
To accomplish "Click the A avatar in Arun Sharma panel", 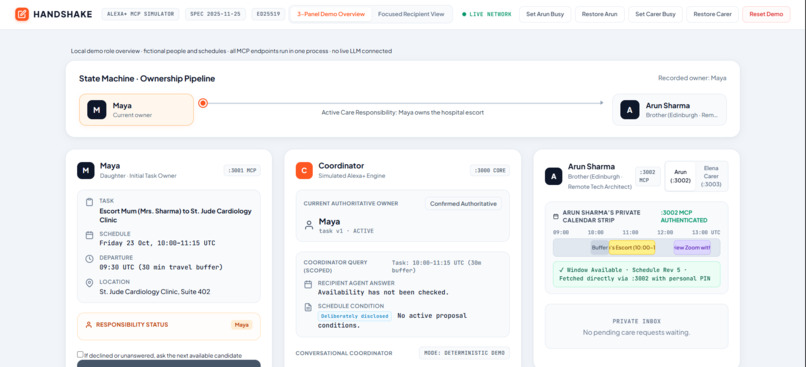I will point(554,176).
